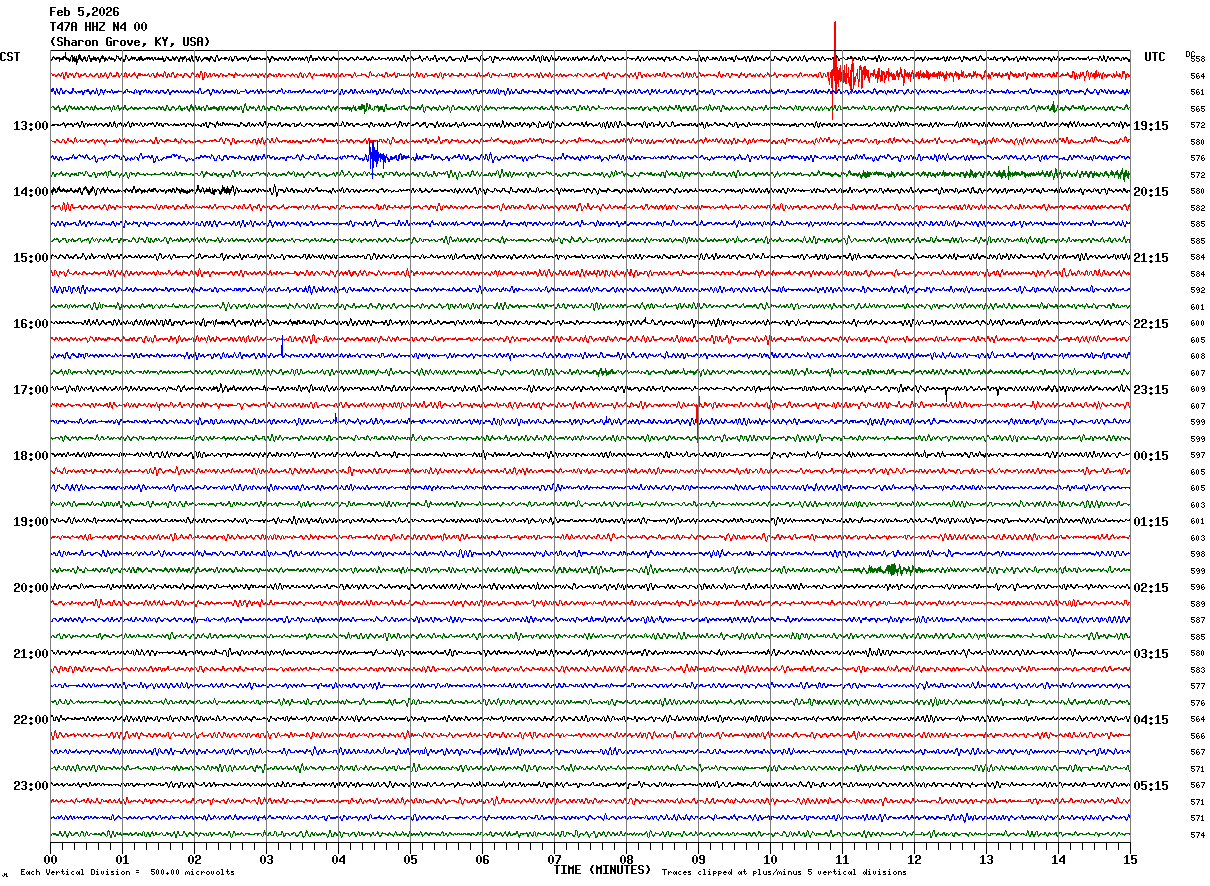Click the '00:15' UTC time label
This screenshot has width=1210, height=886.
click(1151, 456)
